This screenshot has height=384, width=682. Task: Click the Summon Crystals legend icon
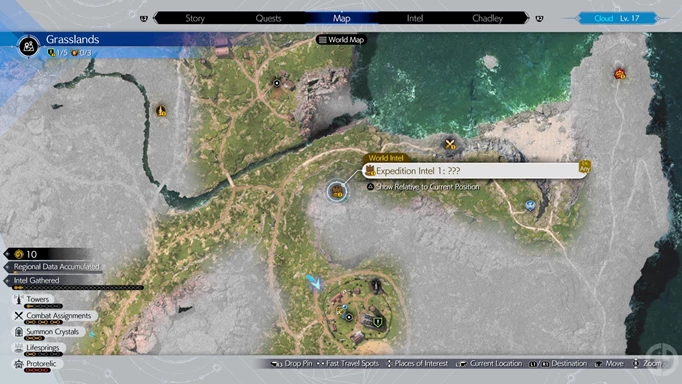coord(18,332)
